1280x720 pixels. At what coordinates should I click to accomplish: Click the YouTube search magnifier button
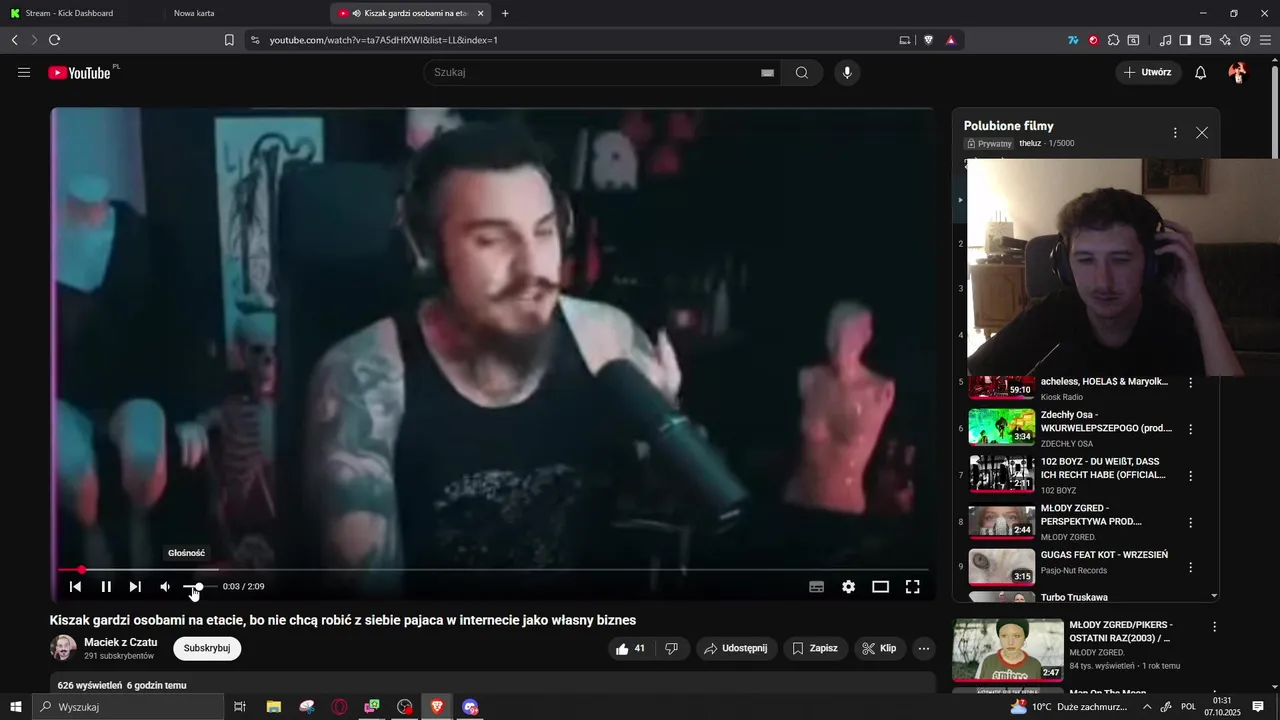pos(802,72)
